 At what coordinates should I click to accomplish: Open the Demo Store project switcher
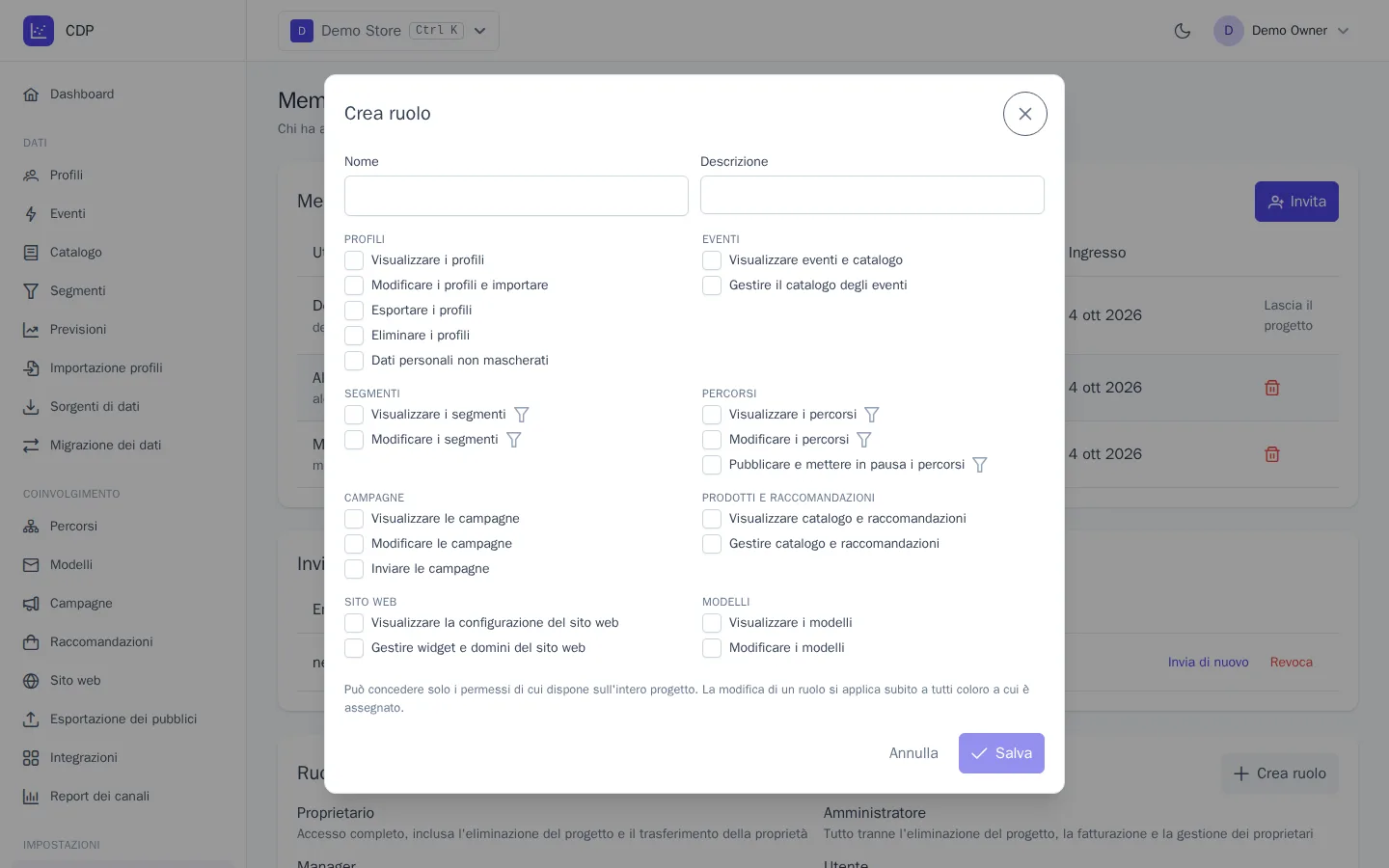point(389,31)
